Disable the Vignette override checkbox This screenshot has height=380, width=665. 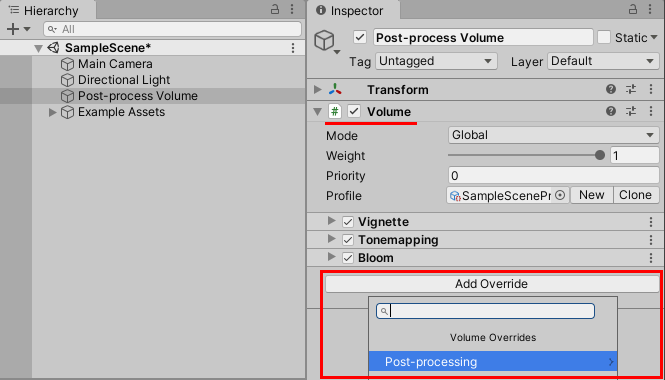coord(348,222)
